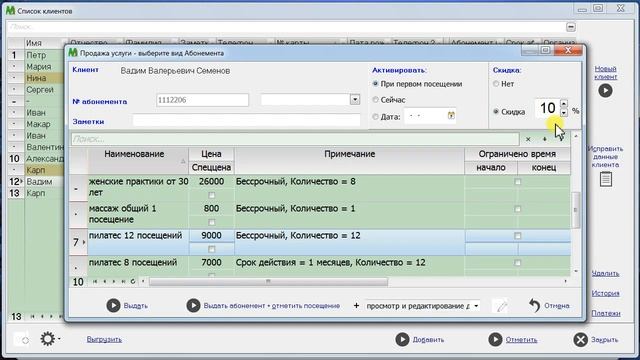Viewport: 640px width, 360px height.
Task: Open the settings gear in client list window
Action: (x=48, y=339)
